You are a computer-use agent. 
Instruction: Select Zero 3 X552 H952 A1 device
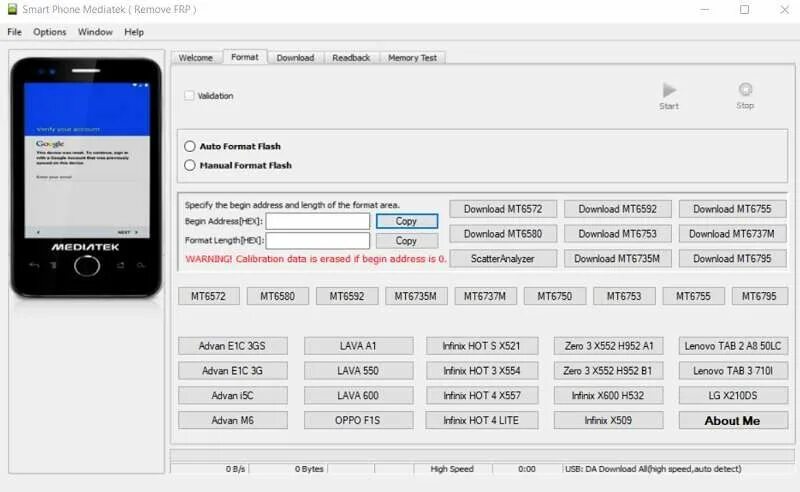click(x=609, y=346)
